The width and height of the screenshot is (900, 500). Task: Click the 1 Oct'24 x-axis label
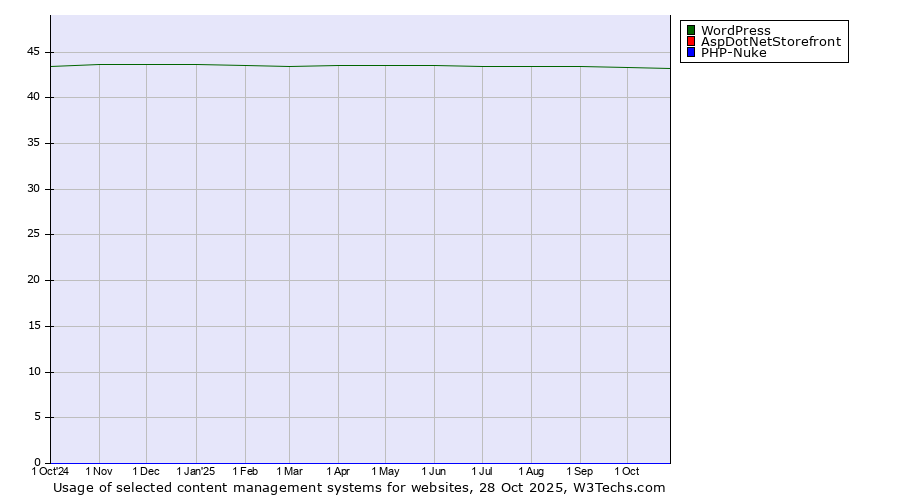click(50, 471)
